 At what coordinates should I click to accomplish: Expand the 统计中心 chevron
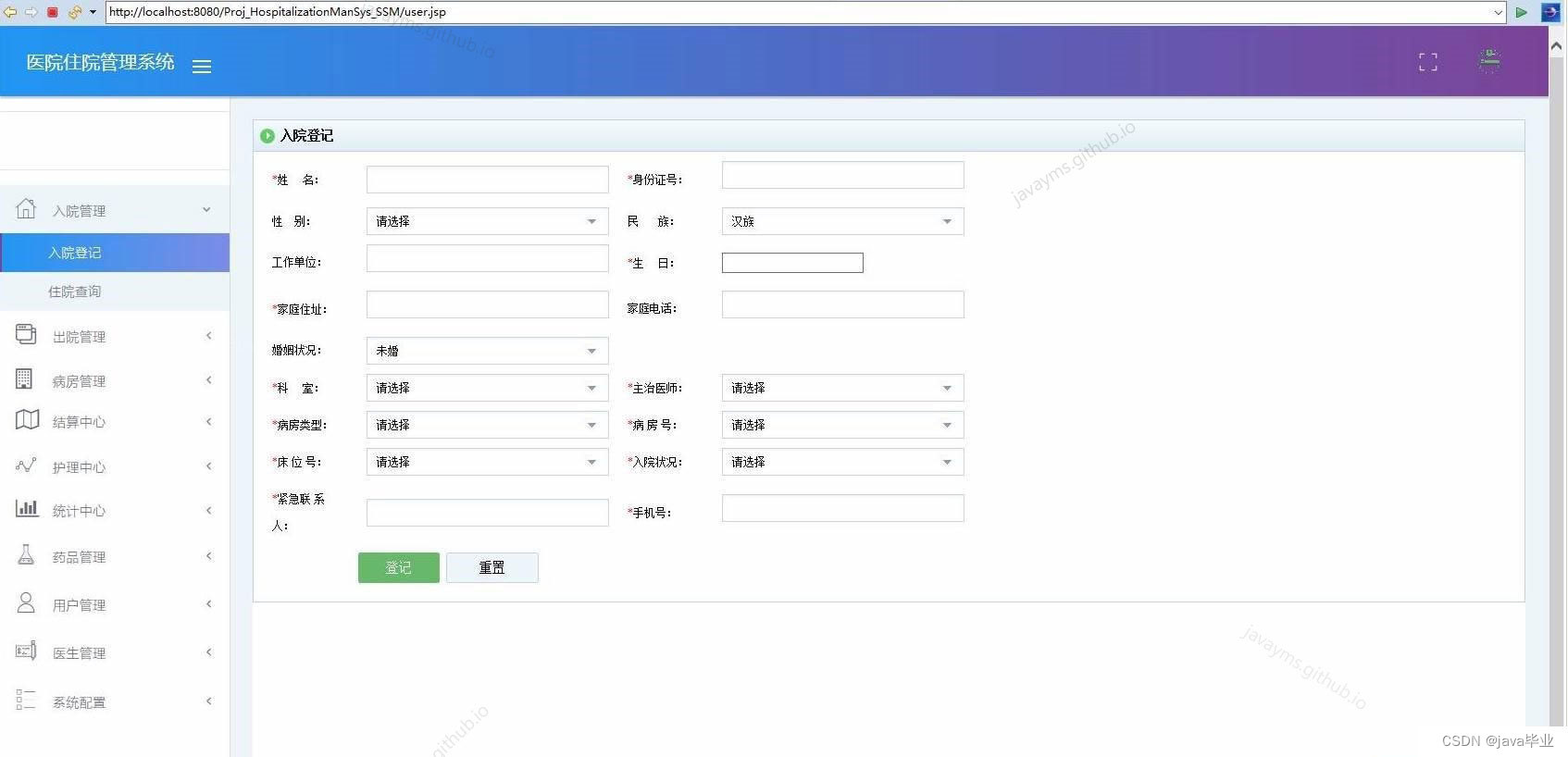pos(209,510)
